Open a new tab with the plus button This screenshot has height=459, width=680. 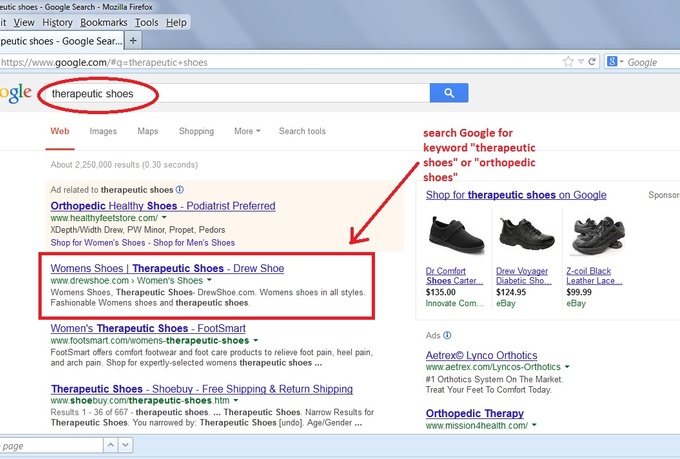pyautogui.click(x=134, y=40)
